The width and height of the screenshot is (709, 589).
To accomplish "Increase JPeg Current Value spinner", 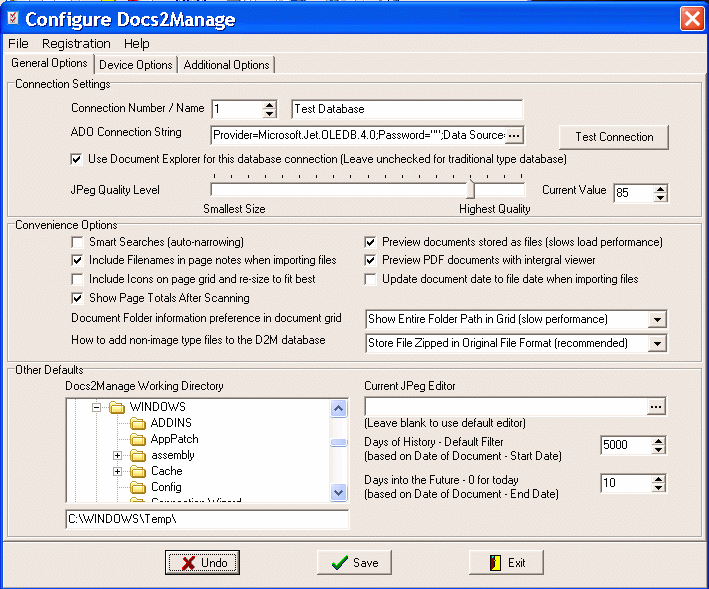I will pyautogui.click(x=661, y=189).
